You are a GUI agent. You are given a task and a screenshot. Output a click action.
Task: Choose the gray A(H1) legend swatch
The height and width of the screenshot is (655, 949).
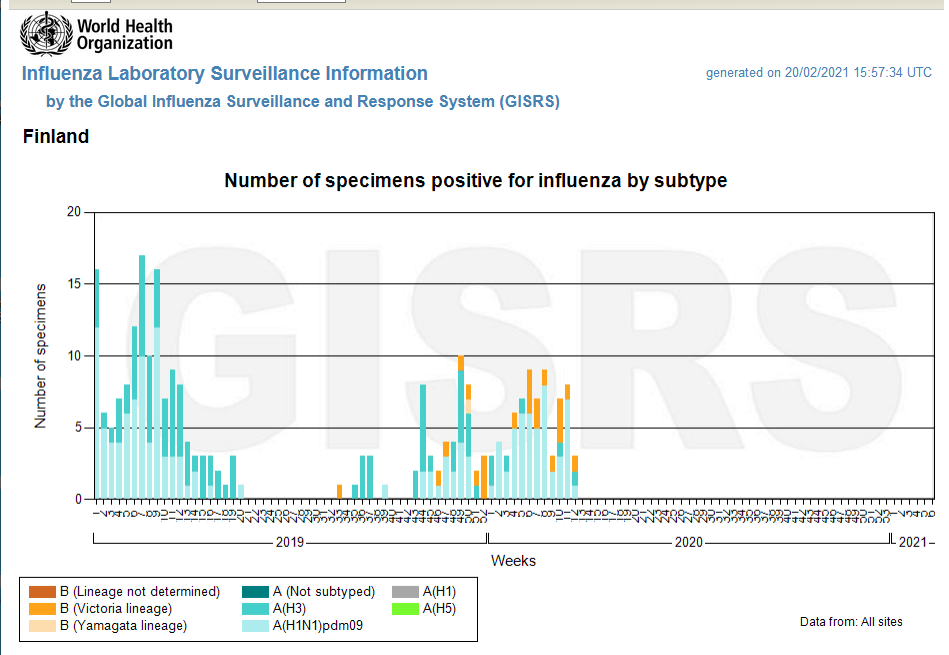pyautogui.click(x=406, y=592)
